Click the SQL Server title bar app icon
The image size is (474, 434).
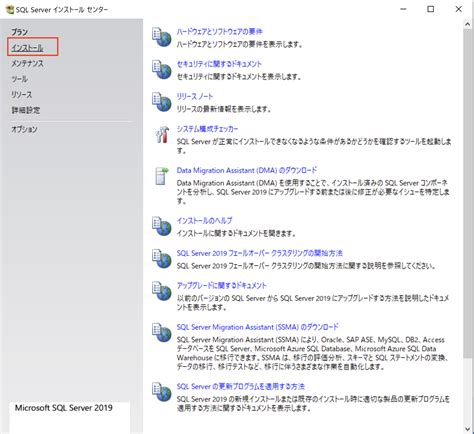[10, 10]
